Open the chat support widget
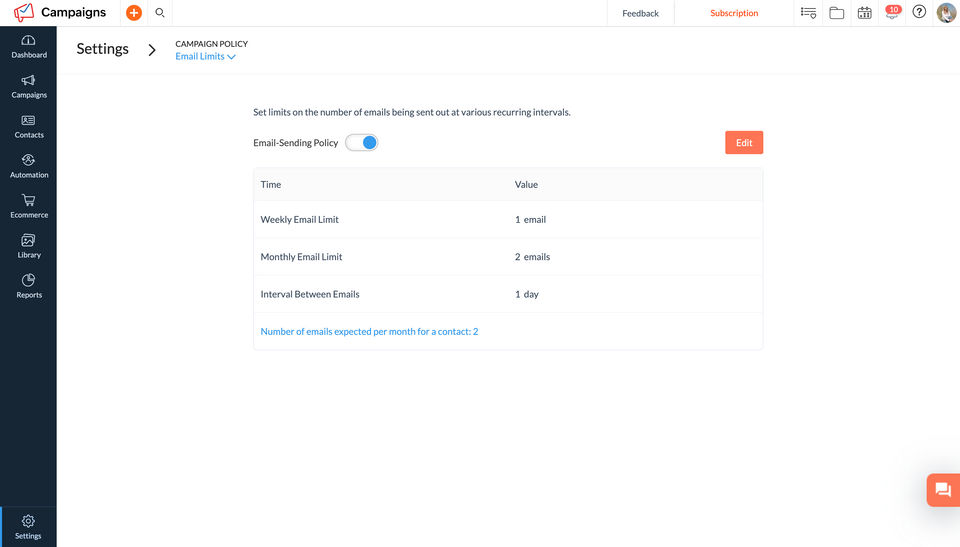 [942, 490]
